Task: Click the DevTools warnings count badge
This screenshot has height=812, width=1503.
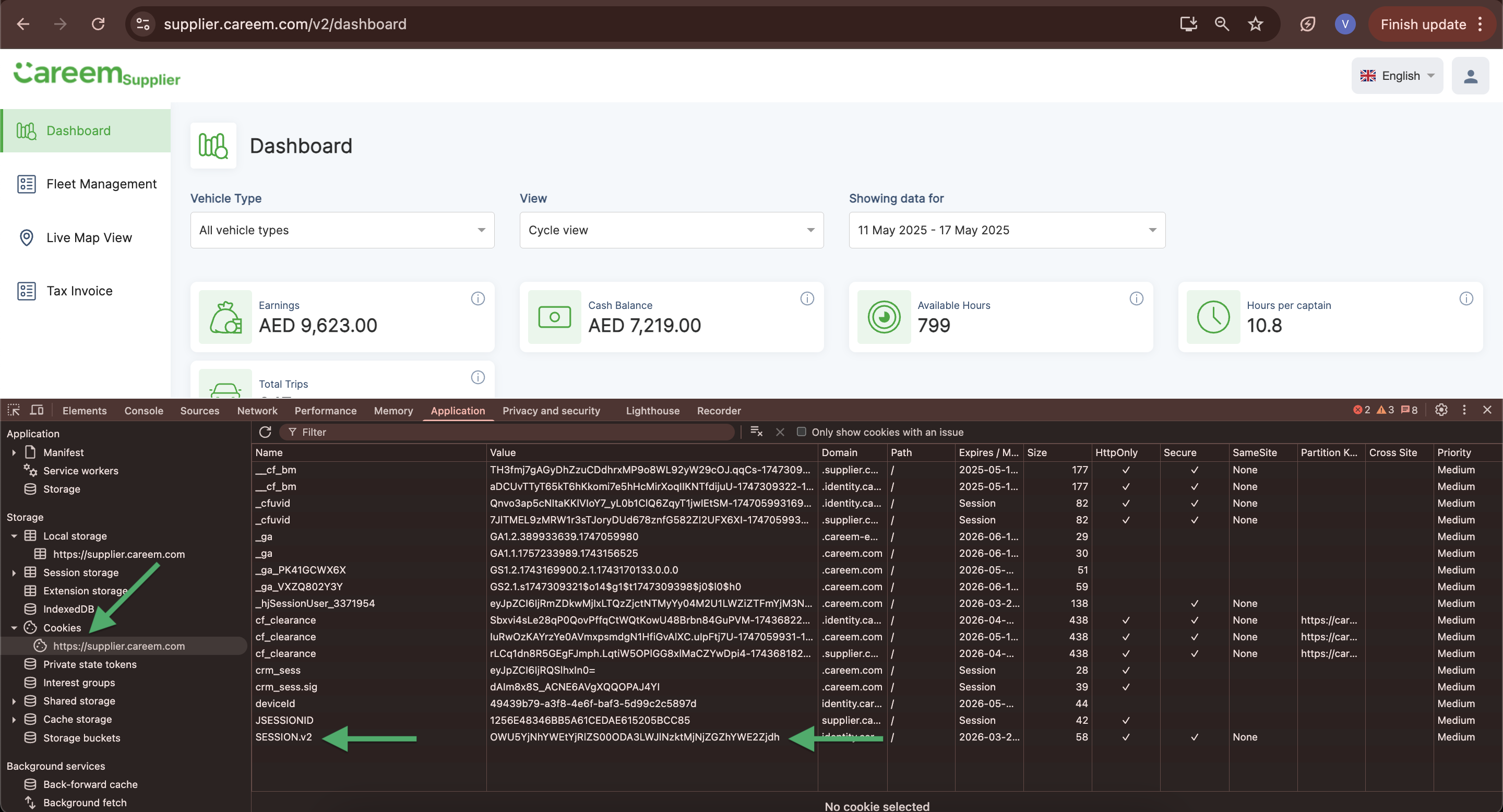Action: click(x=1385, y=410)
